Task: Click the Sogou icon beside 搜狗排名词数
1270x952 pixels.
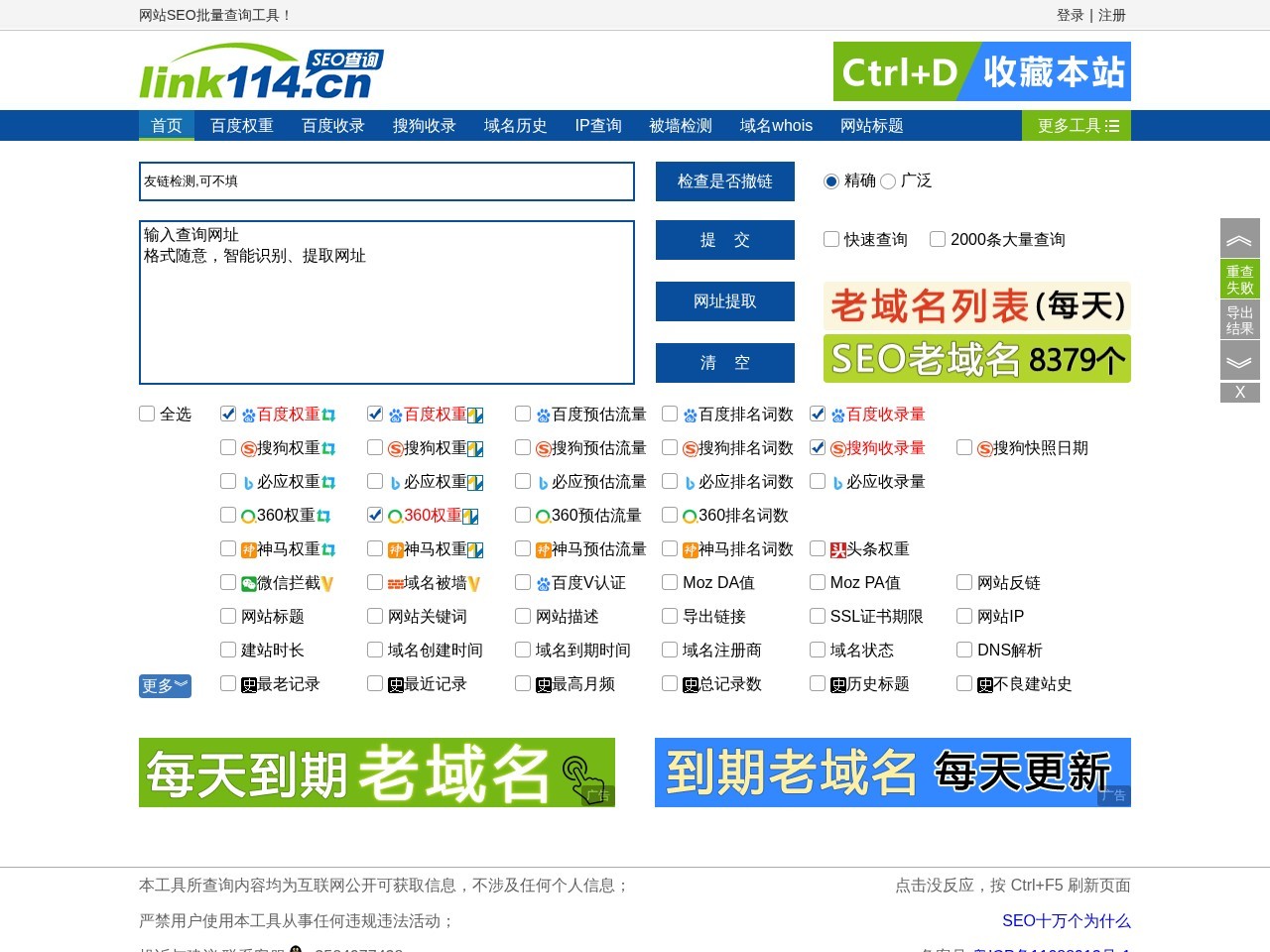Action: (x=691, y=449)
